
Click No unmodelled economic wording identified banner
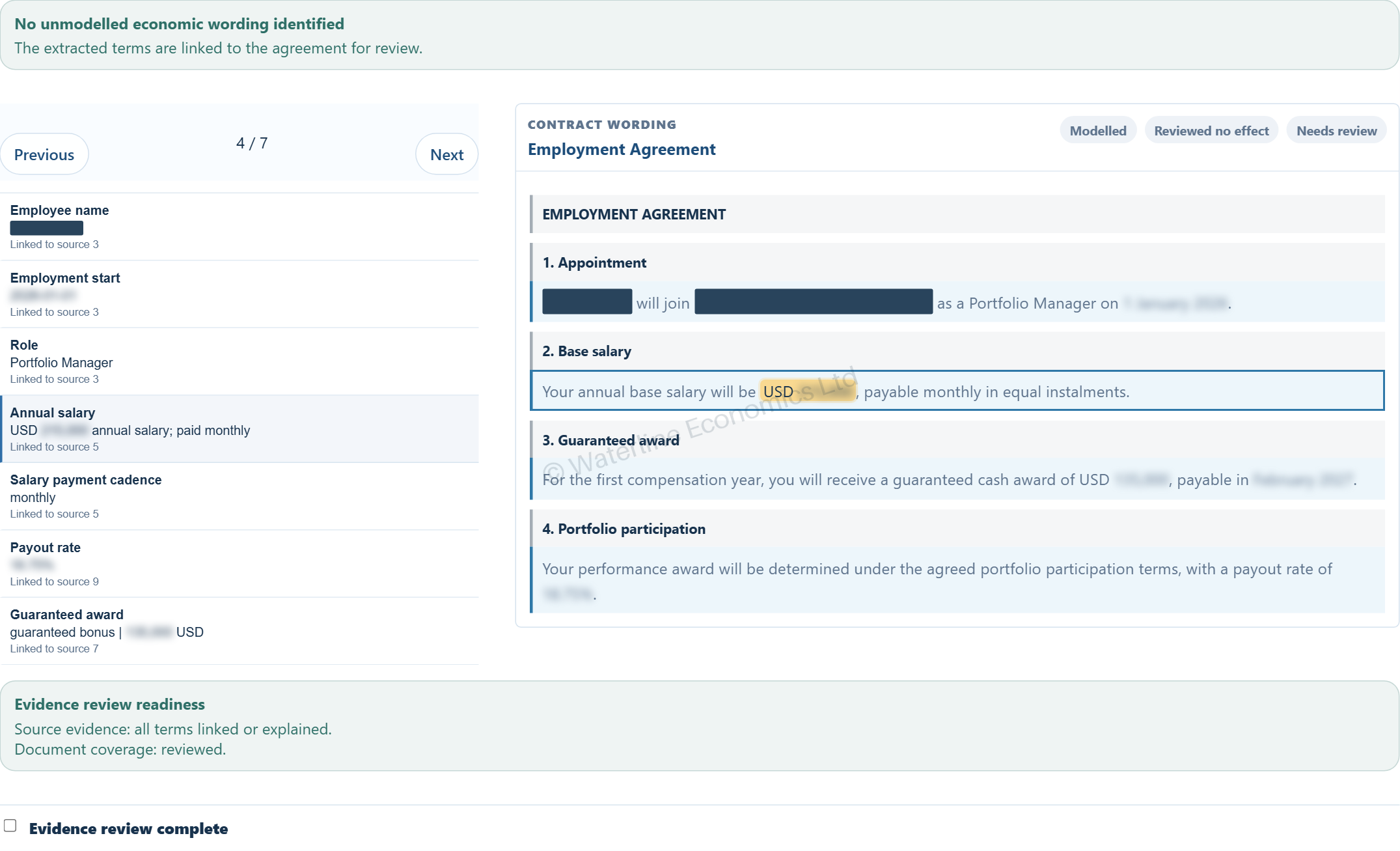[700, 35]
